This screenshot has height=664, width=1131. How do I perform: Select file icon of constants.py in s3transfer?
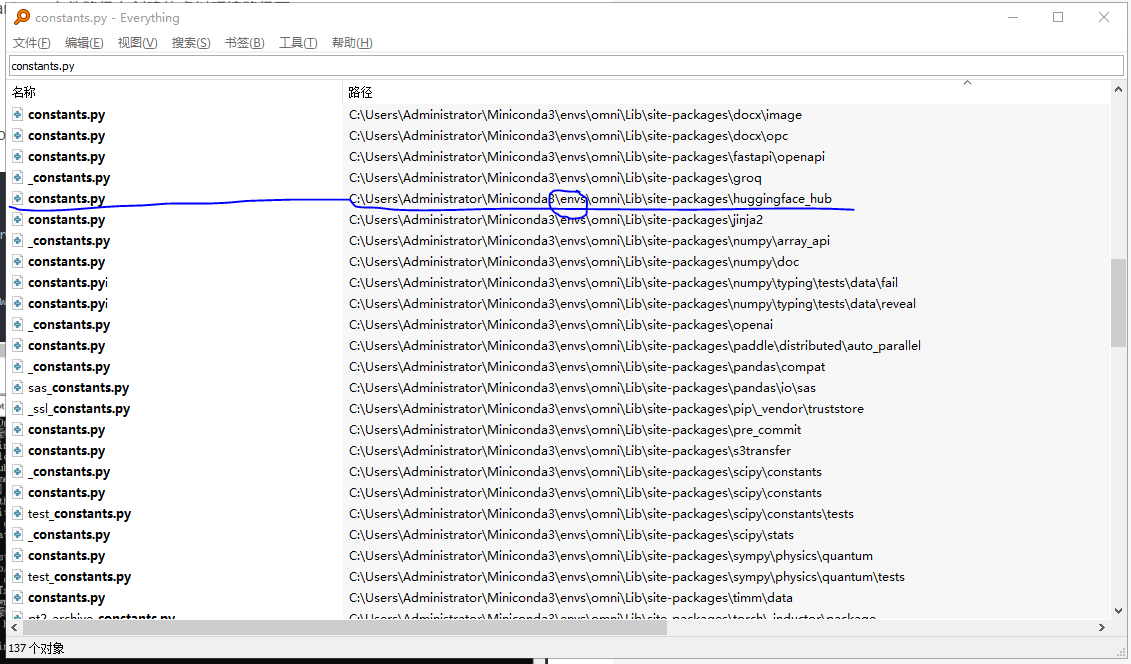point(17,450)
